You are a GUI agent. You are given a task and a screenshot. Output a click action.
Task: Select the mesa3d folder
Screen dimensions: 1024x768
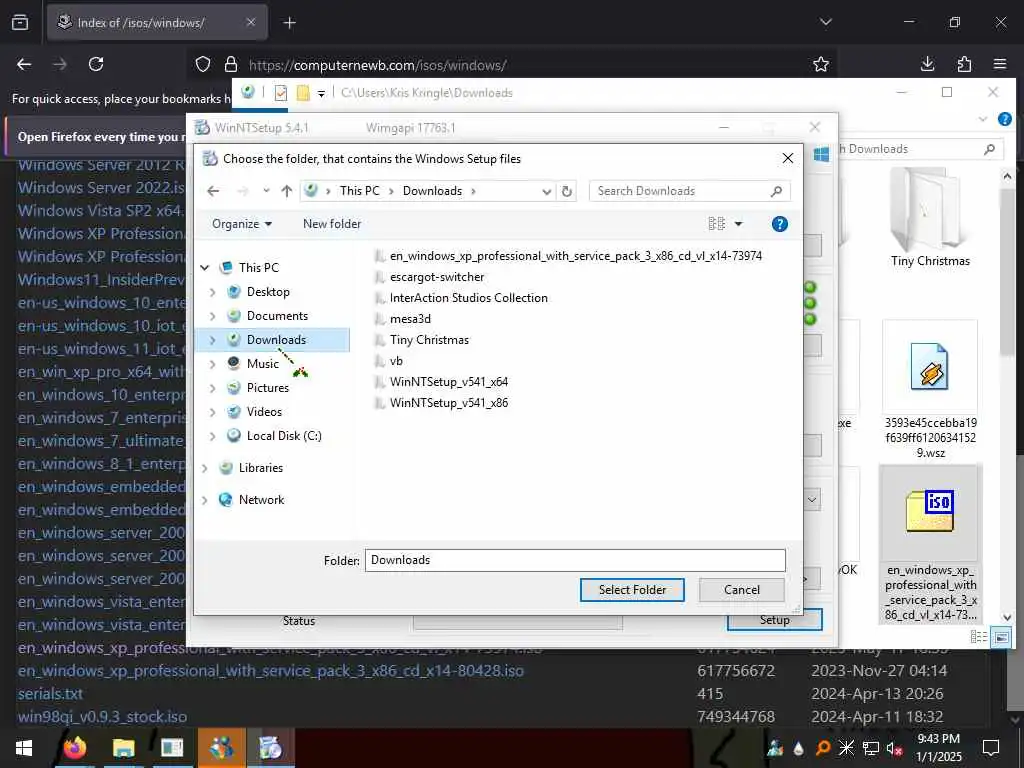click(x=410, y=319)
